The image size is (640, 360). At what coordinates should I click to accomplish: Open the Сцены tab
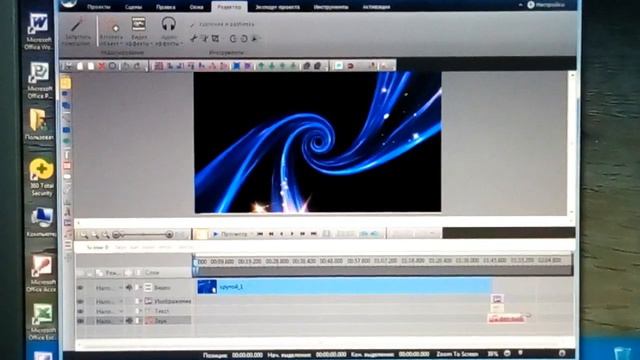[x=133, y=7]
